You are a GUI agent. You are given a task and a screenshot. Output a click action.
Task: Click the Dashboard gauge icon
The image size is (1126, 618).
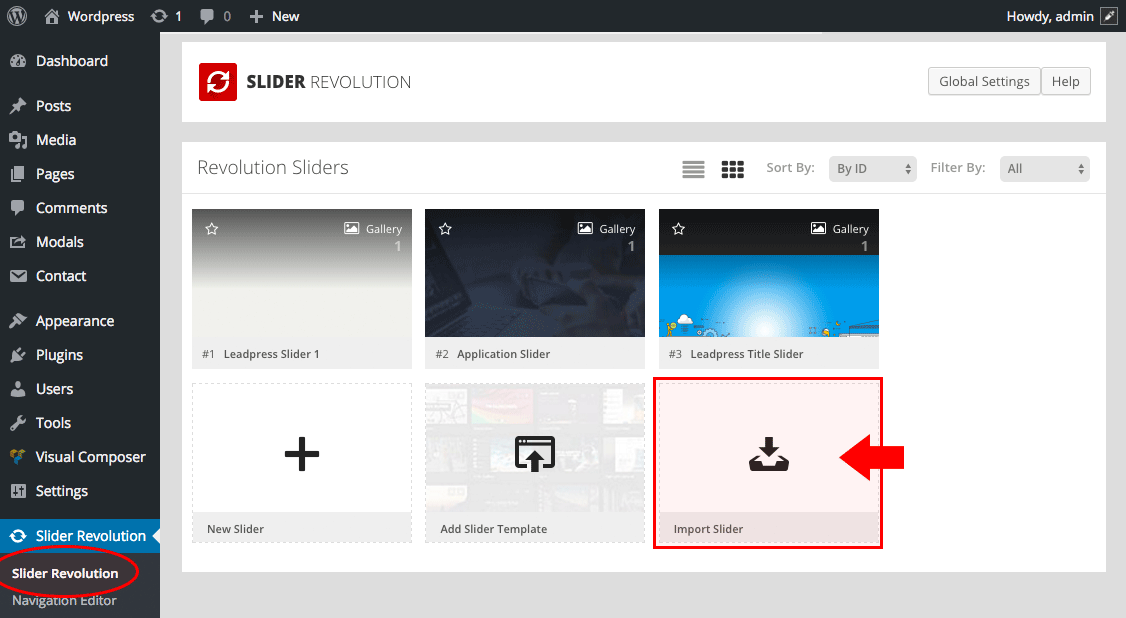(x=18, y=61)
